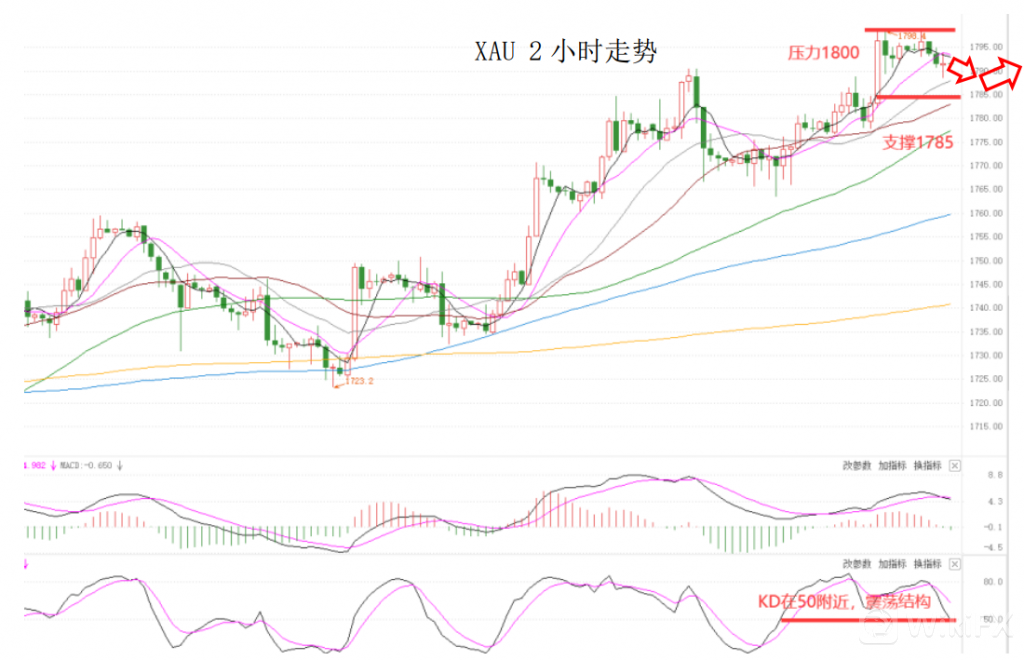1024x660 pixels.
Task: Click the arrow at KD panel's top-left
Action: click(25, 564)
